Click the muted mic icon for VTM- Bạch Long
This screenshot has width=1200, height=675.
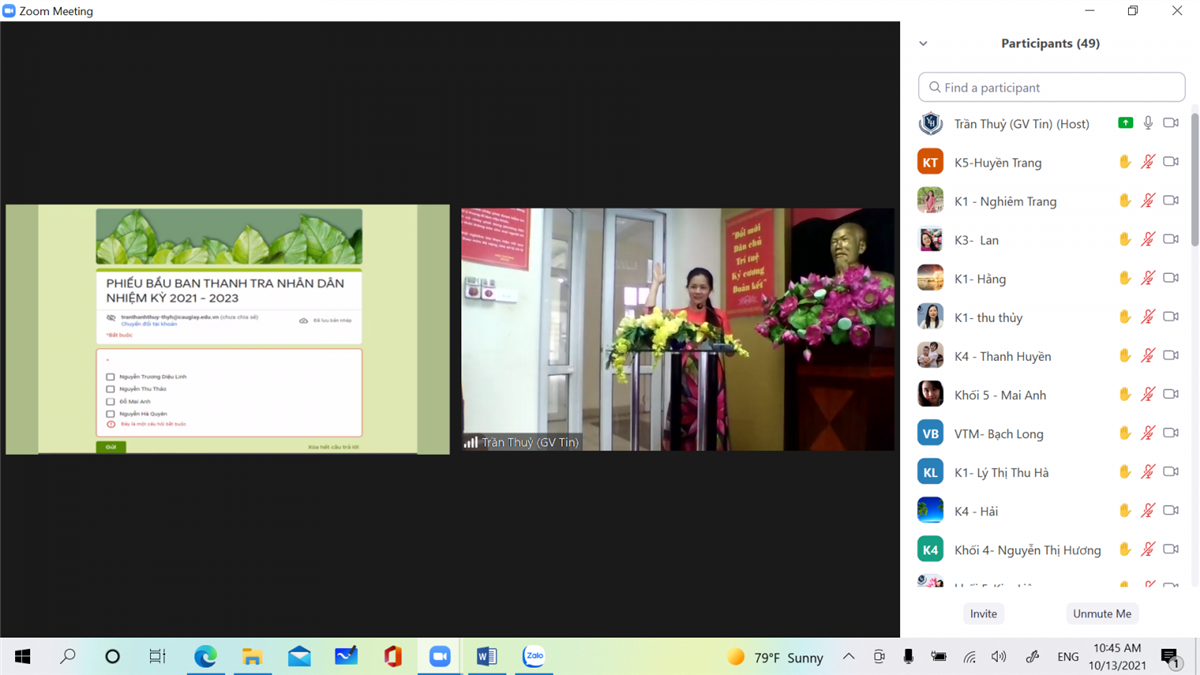[1148, 433]
